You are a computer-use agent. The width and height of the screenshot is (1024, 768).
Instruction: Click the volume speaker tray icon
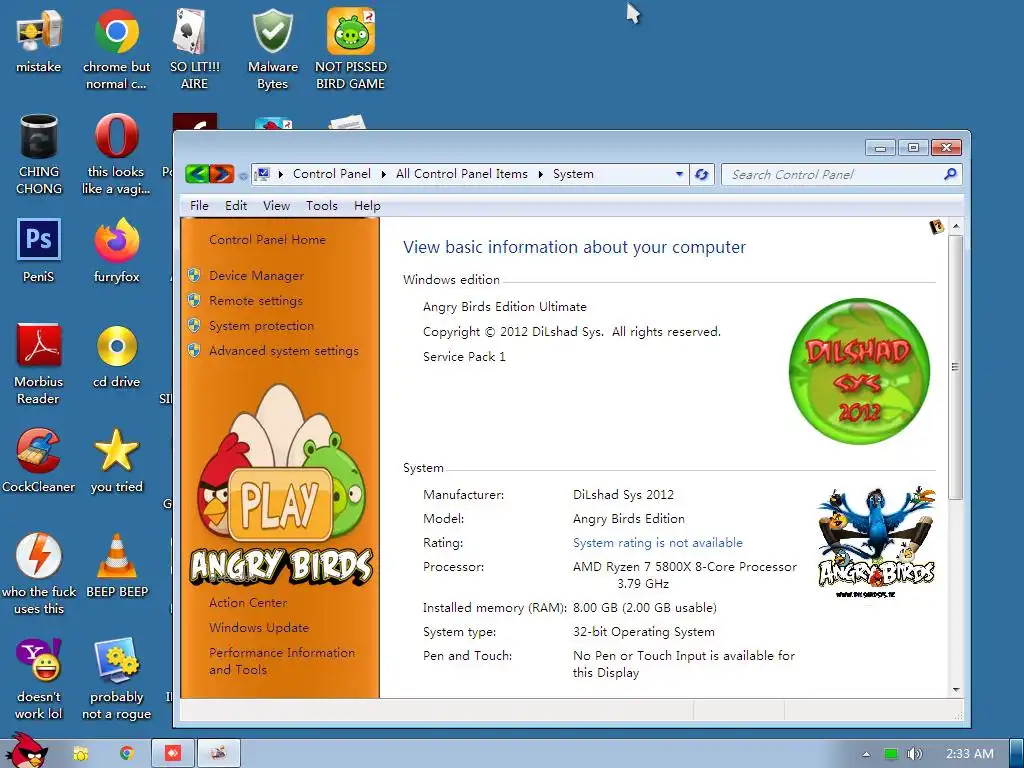tap(914, 754)
